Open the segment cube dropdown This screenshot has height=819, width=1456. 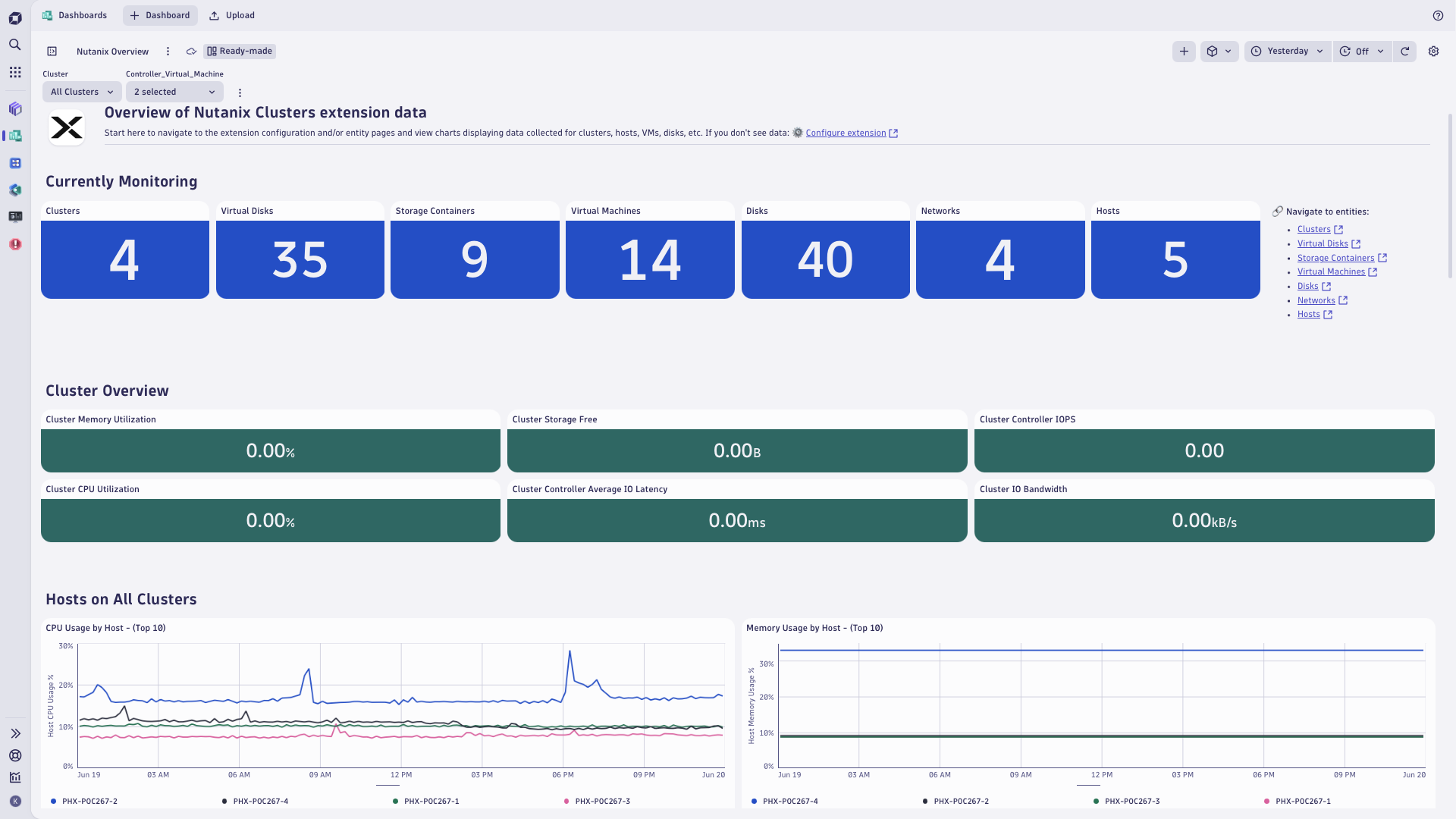coord(1219,52)
